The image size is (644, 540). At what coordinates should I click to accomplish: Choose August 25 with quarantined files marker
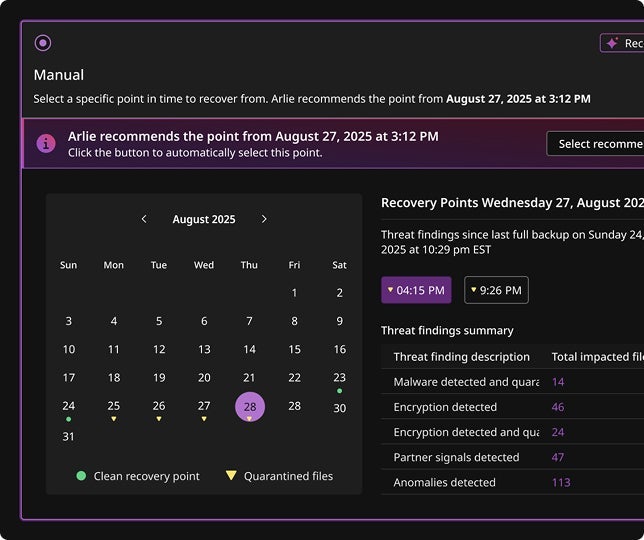point(114,406)
